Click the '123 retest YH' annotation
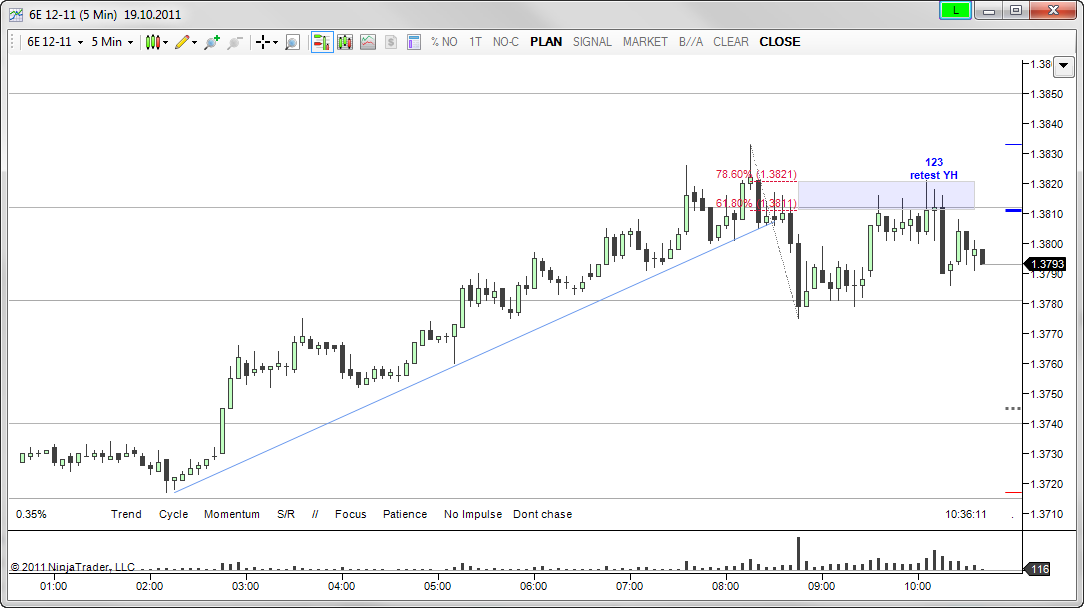The image size is (1084, 608). pyautogui.click(x=933, y=169)
